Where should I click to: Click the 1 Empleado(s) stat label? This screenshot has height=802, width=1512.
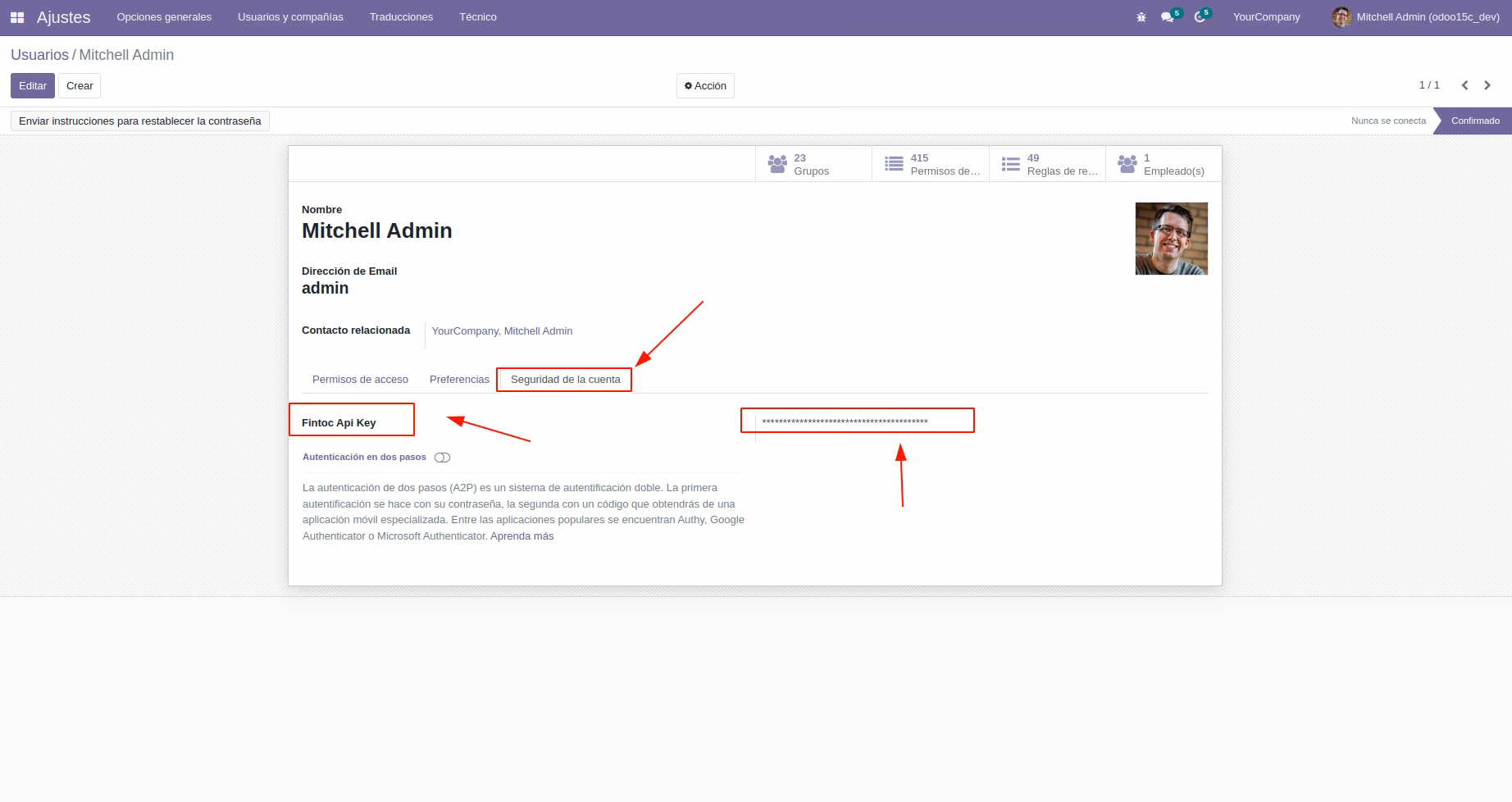[1173, 164]
